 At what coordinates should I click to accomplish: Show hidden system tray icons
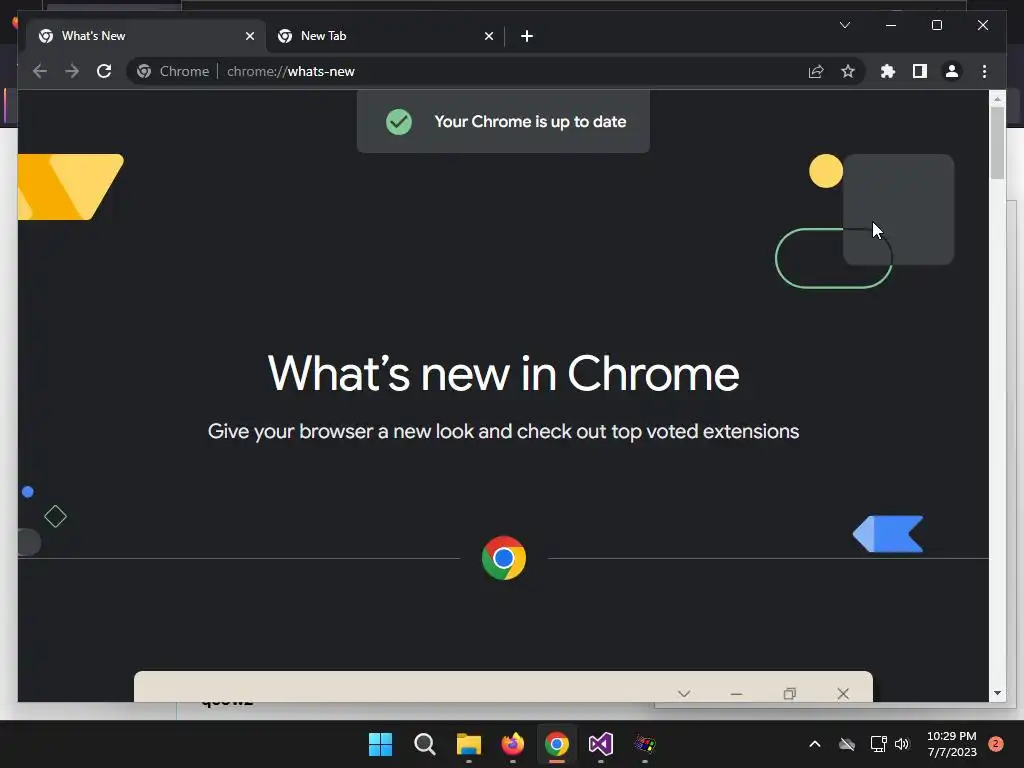[814, 744]
